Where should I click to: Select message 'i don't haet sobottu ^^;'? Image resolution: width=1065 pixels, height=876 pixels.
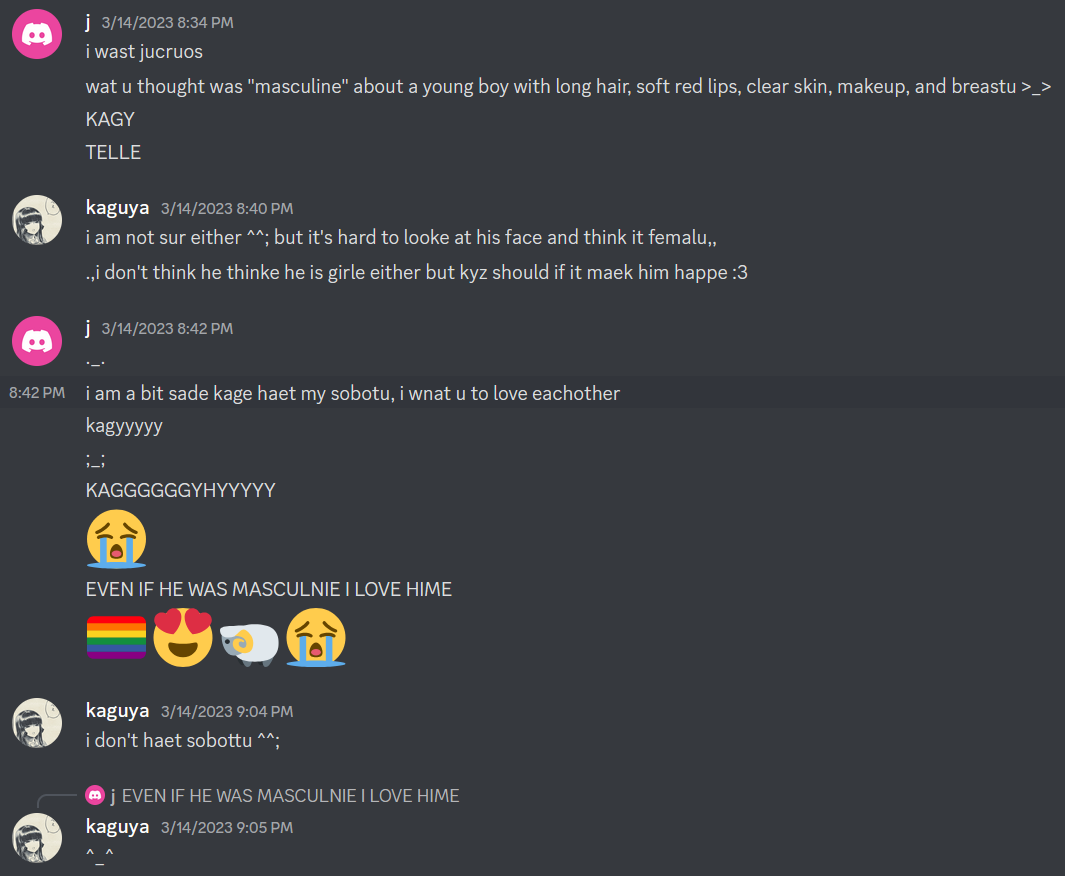tap(183, 740)
